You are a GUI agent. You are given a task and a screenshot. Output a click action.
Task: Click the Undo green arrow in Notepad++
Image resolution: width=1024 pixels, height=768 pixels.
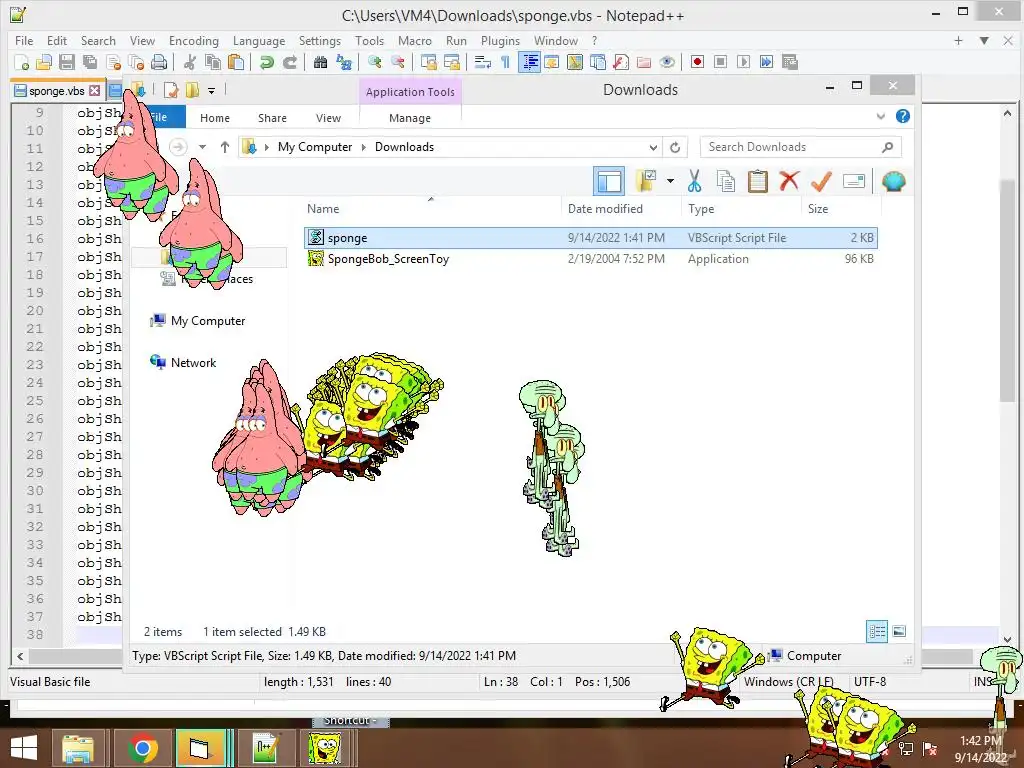click(x=266, y=62)
